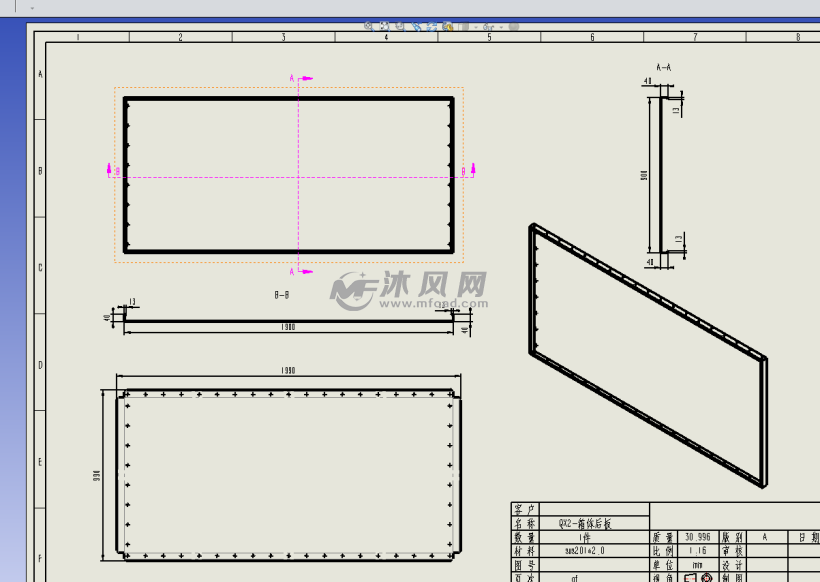Click the mass value 30.996 cell
The height and width of the screenshot is (582, 820).
(697, 537)
